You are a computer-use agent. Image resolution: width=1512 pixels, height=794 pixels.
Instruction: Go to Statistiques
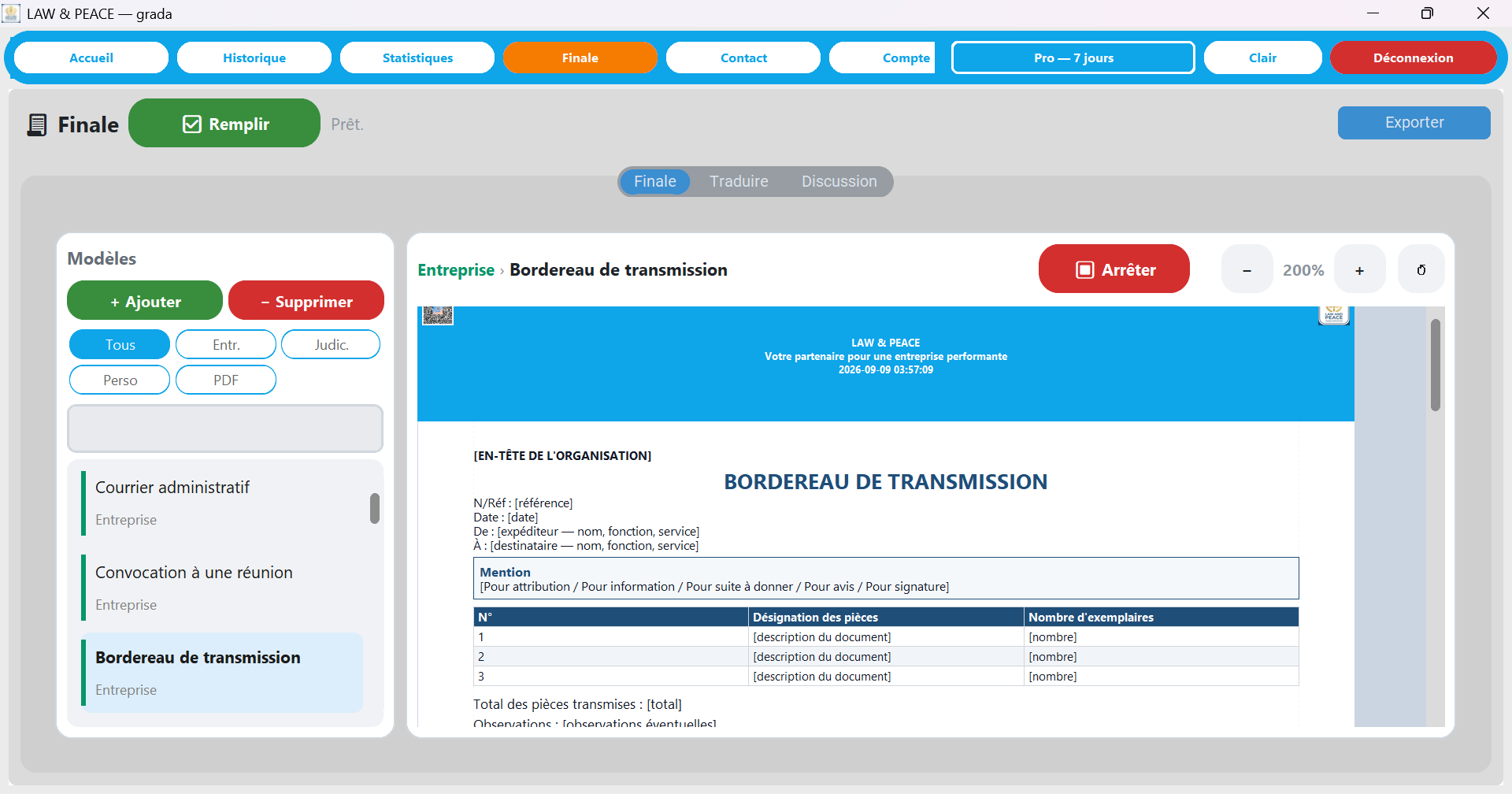[417, 58]
